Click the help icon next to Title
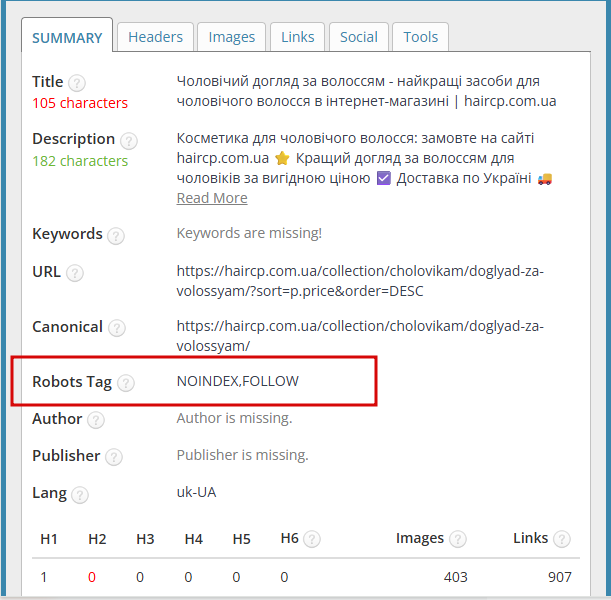The width and height of the screenshot is (611, 600). click(x=77, y=83)
